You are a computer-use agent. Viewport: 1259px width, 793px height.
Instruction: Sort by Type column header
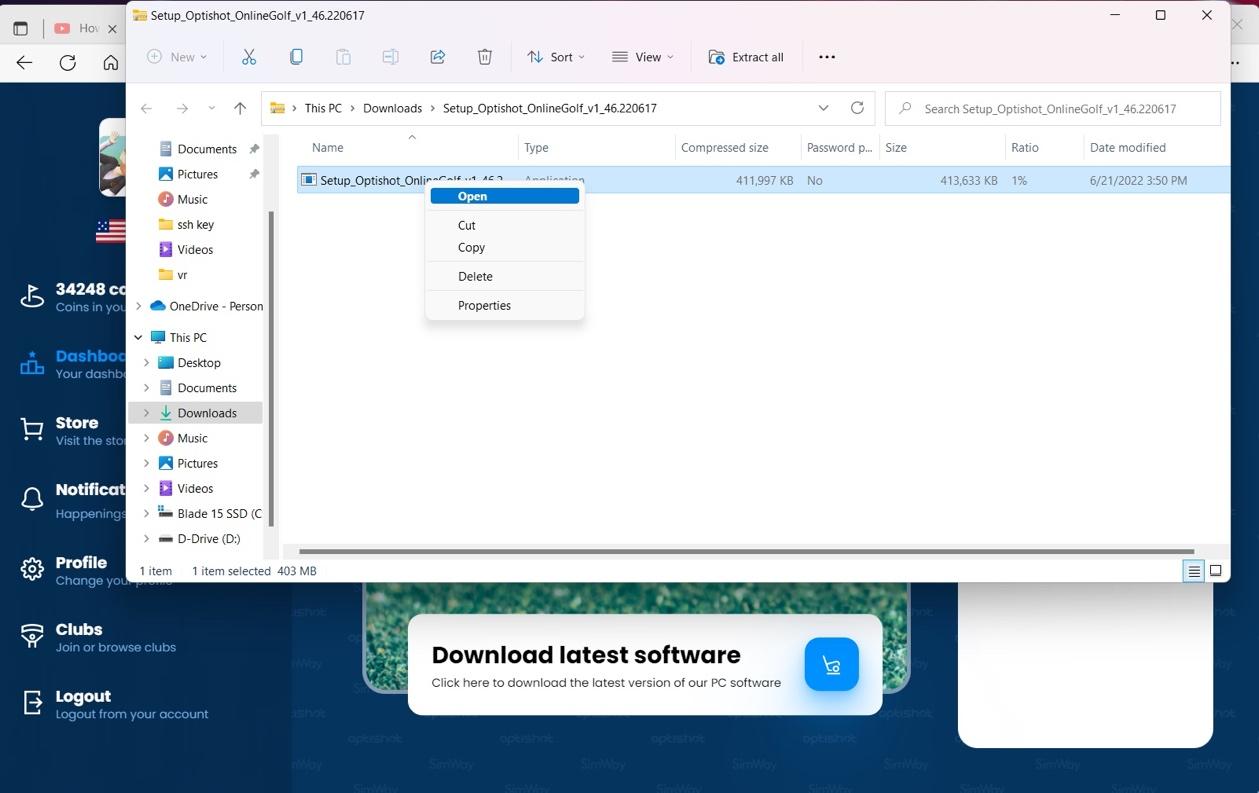pyautogui.click(x=537, y=147)
